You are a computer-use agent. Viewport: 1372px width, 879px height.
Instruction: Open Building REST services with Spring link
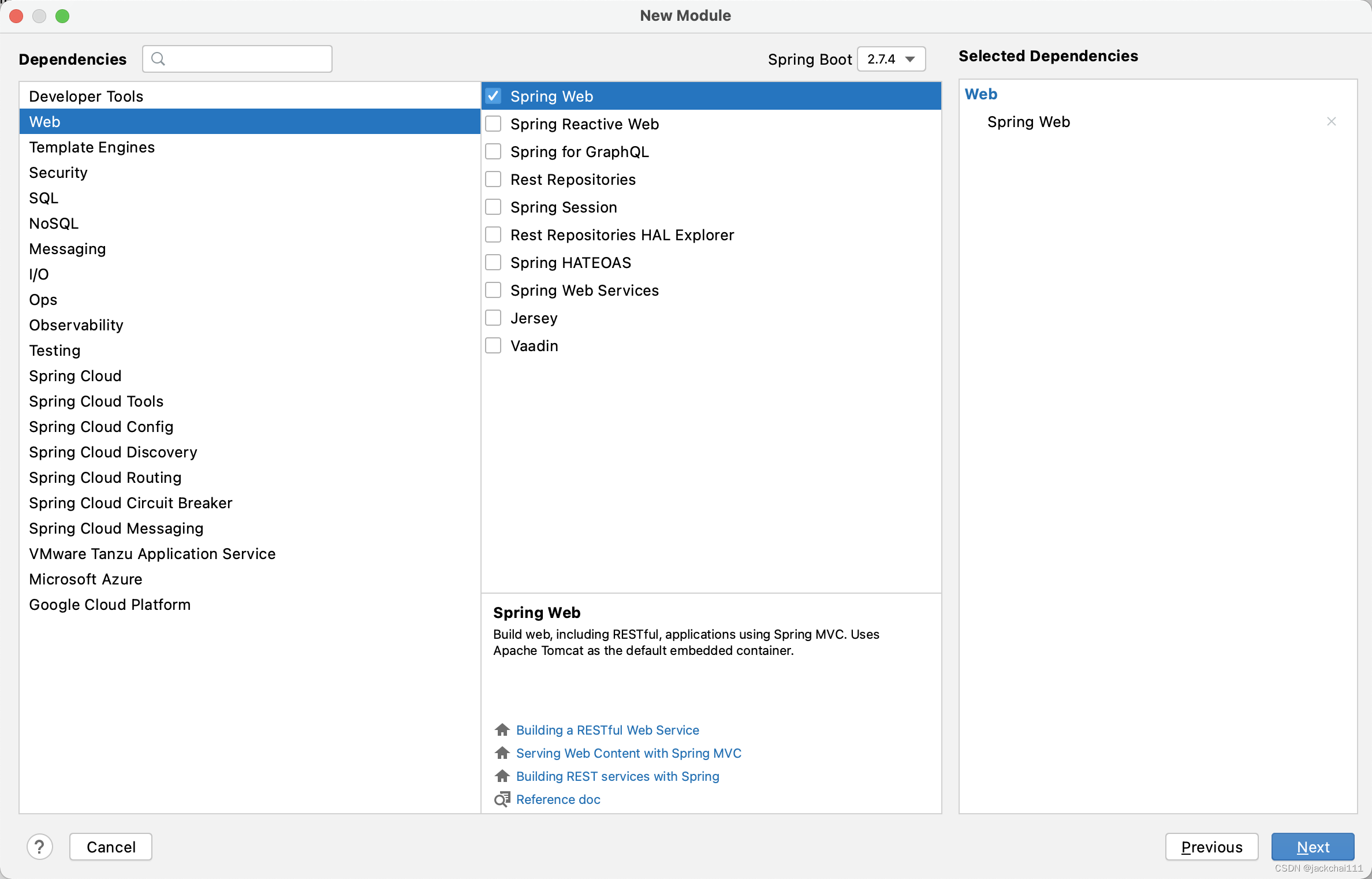(618, 776)
